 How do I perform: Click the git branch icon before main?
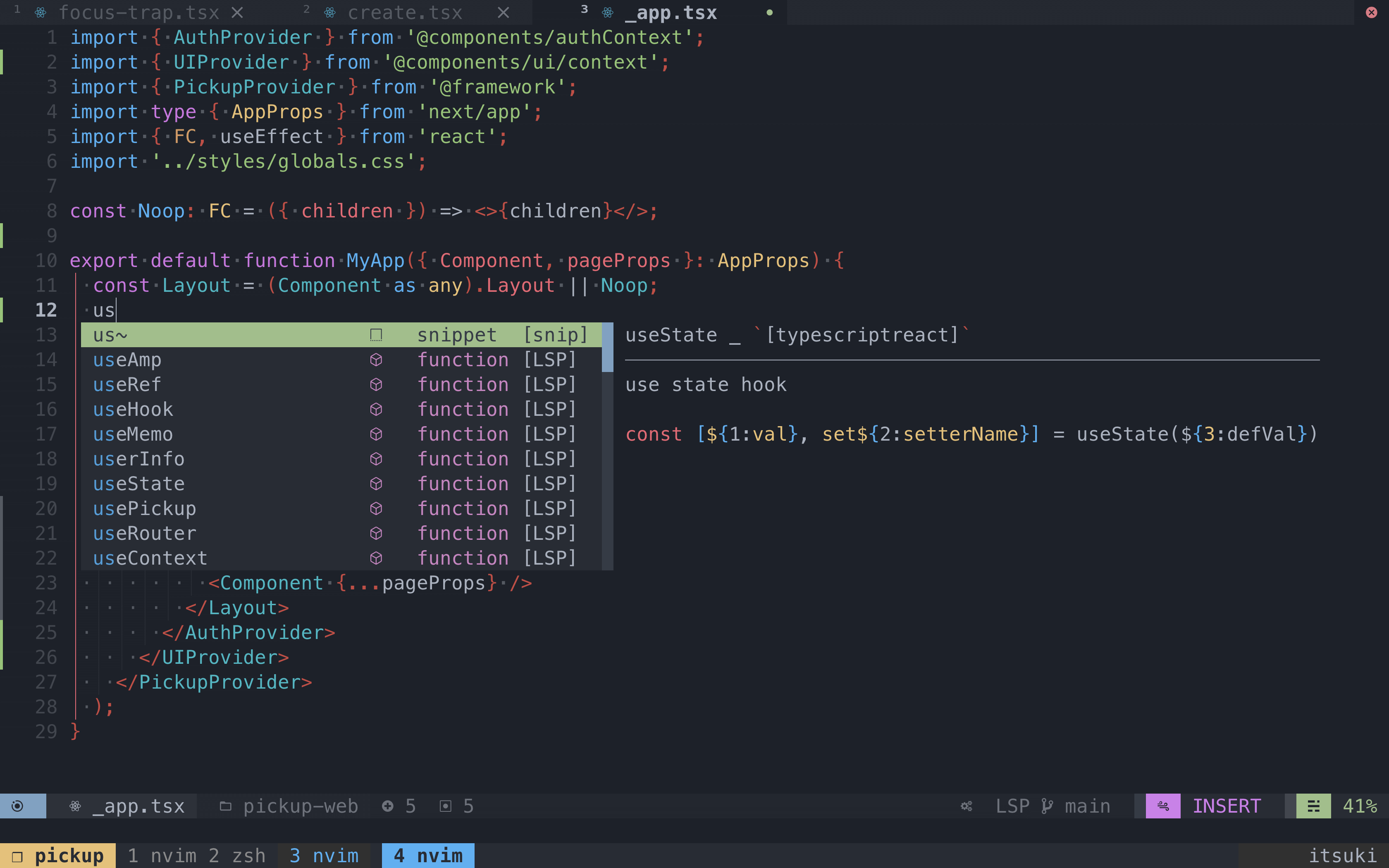(x=1047, y=806)
